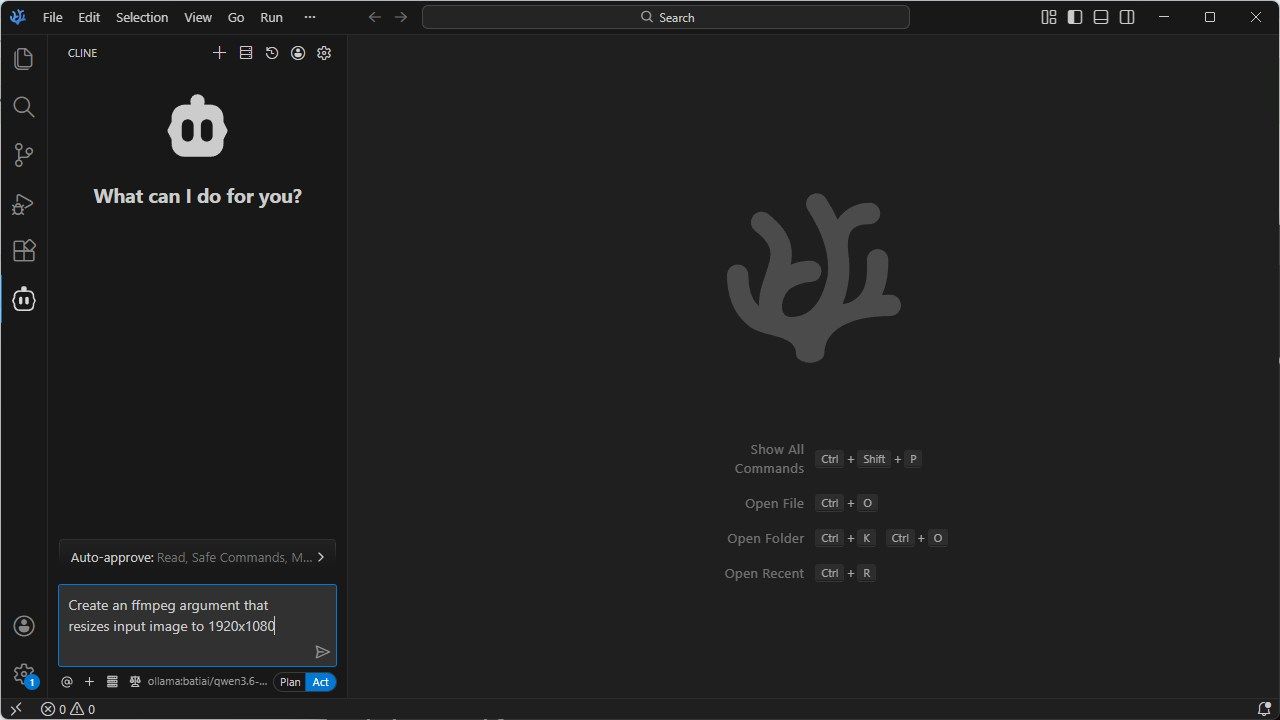Add context with the @ icon

coord(67,682)
